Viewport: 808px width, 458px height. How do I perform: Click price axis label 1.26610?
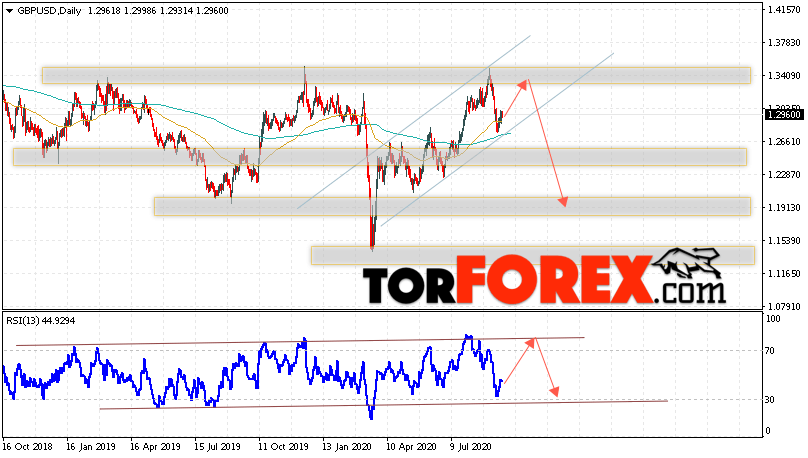point(784,142)
